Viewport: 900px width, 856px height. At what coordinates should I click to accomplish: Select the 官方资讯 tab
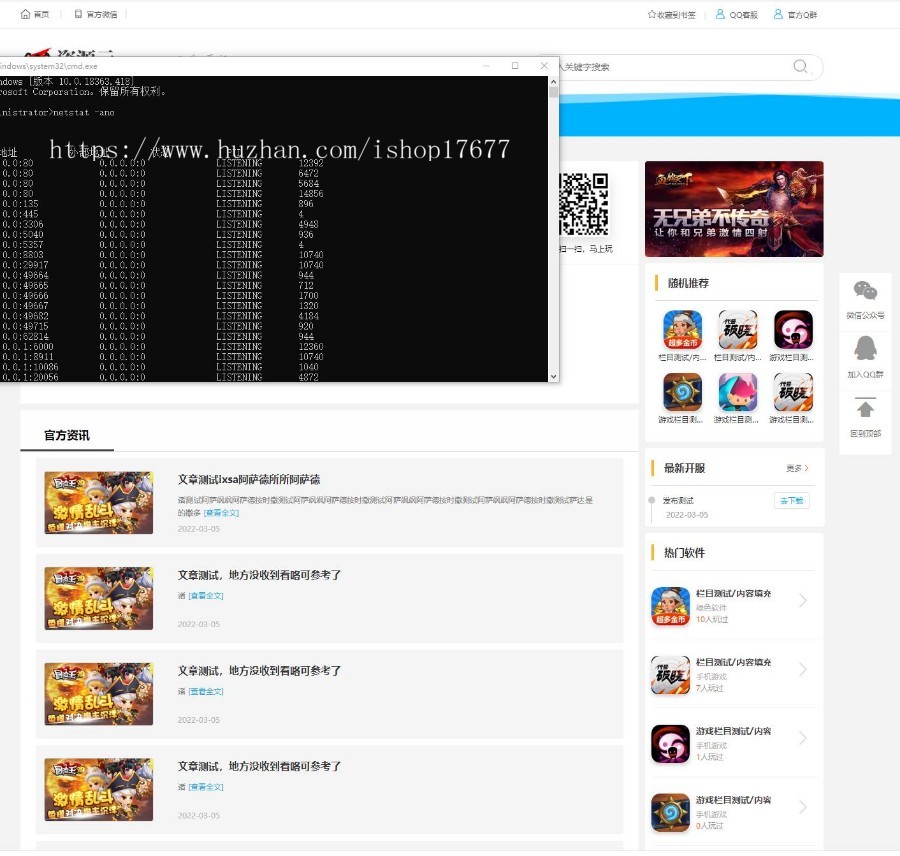tap(67, 435)
